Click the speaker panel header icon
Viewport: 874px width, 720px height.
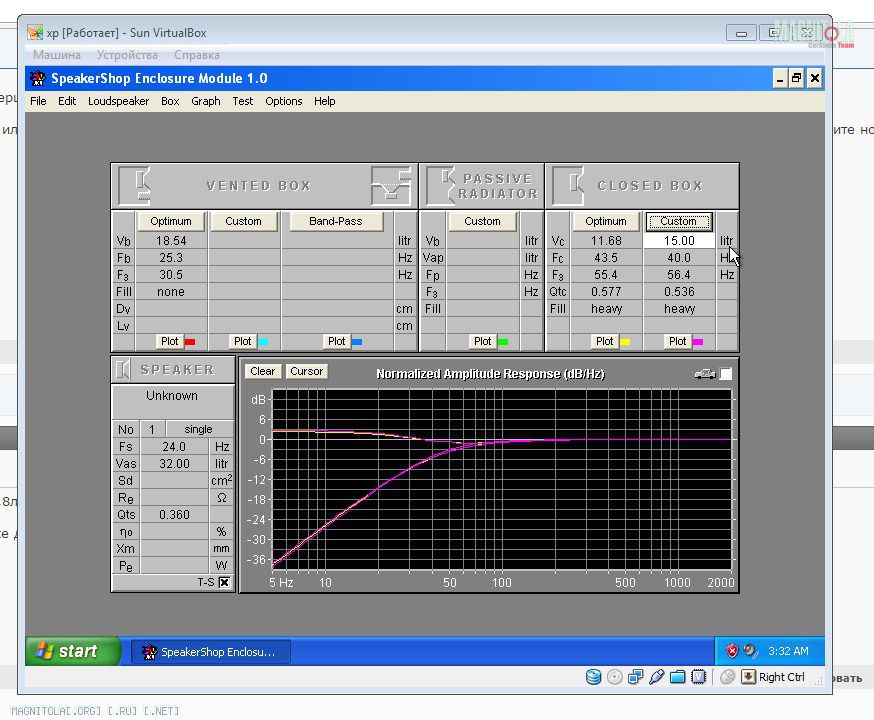tap(122, 370)
